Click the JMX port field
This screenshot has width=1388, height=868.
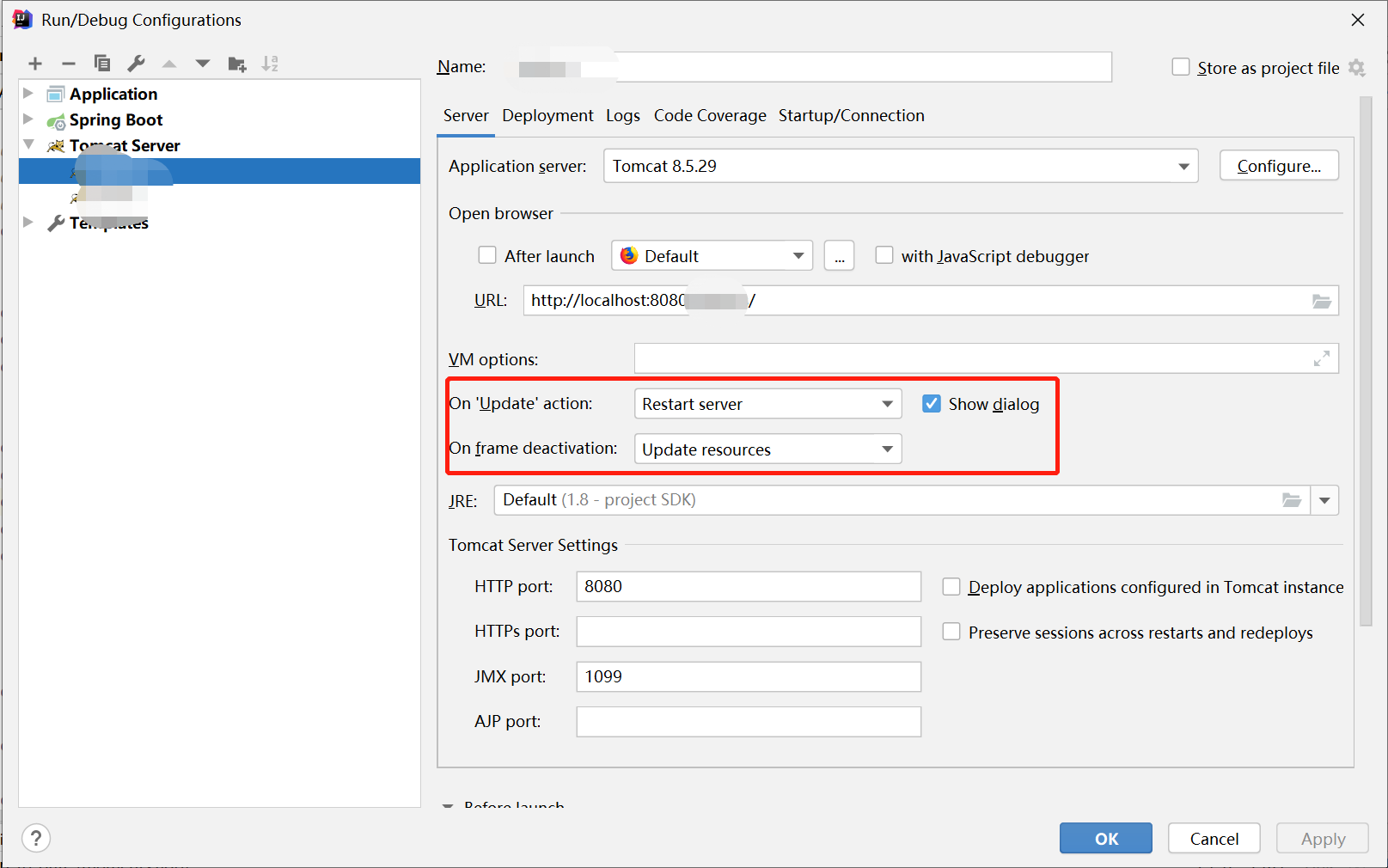coord(749,676)
